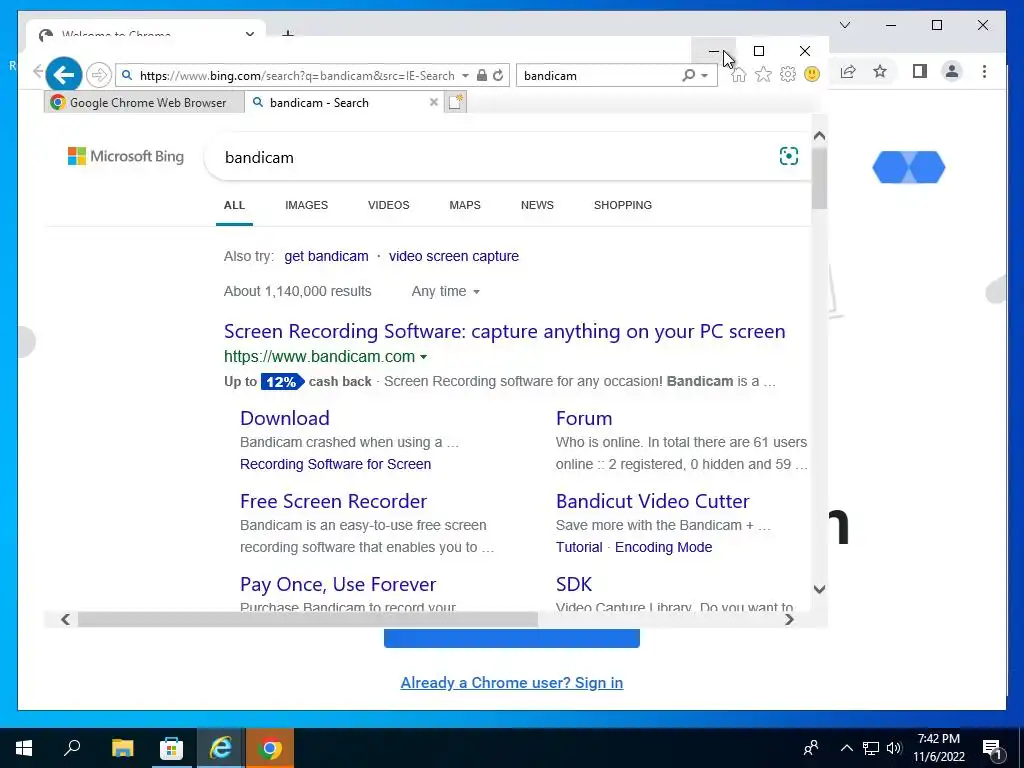
Task: Click the volume speaker tray icon
Action: click(x=895, y=748)
